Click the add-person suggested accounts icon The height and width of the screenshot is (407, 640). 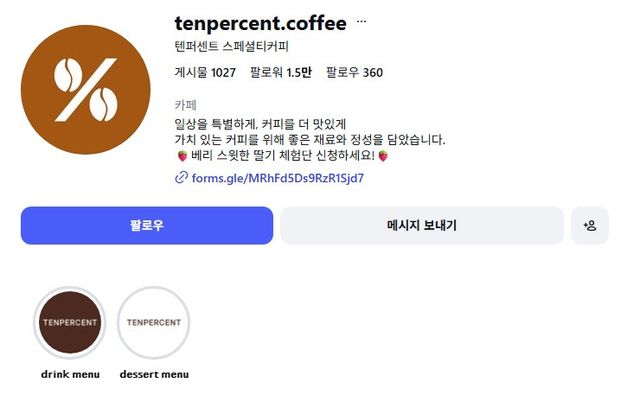pos(589,226)
